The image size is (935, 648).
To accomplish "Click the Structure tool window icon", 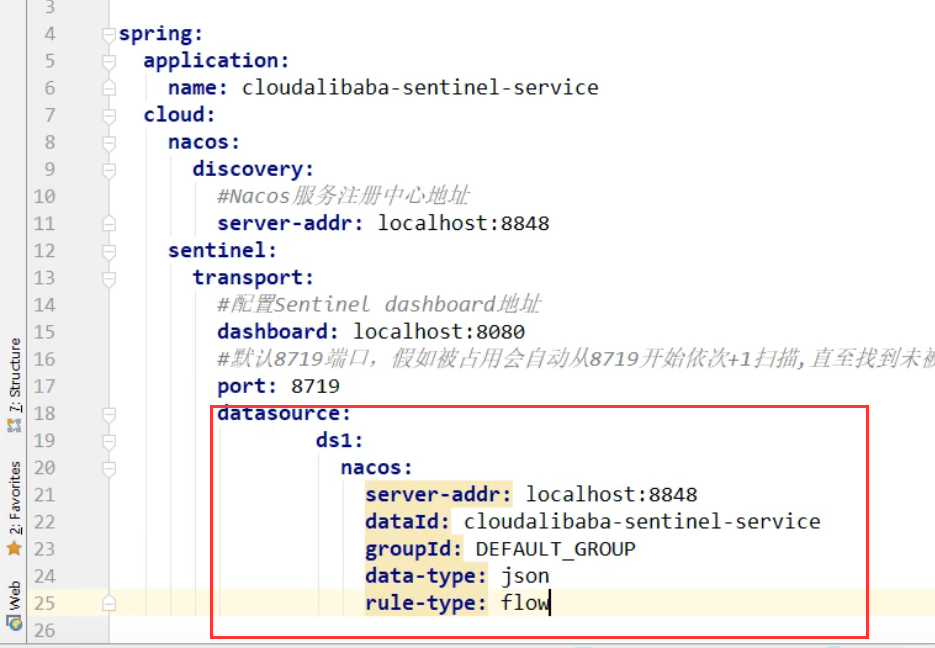I will [14, 425].
